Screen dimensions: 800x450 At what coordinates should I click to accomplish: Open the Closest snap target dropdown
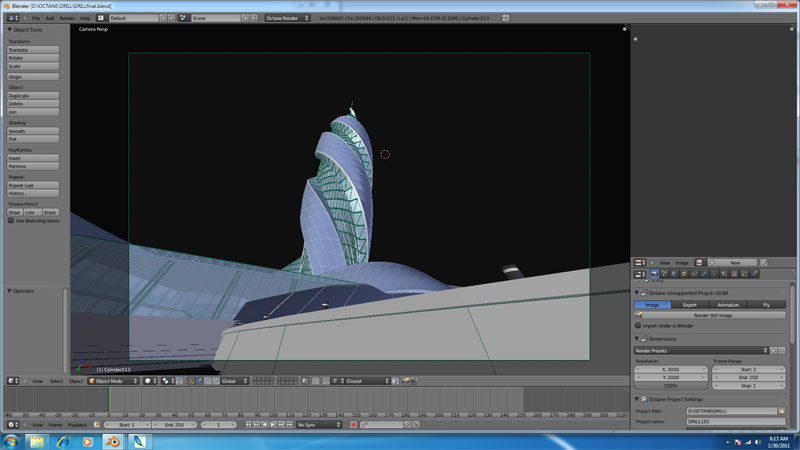pos(367,381)
